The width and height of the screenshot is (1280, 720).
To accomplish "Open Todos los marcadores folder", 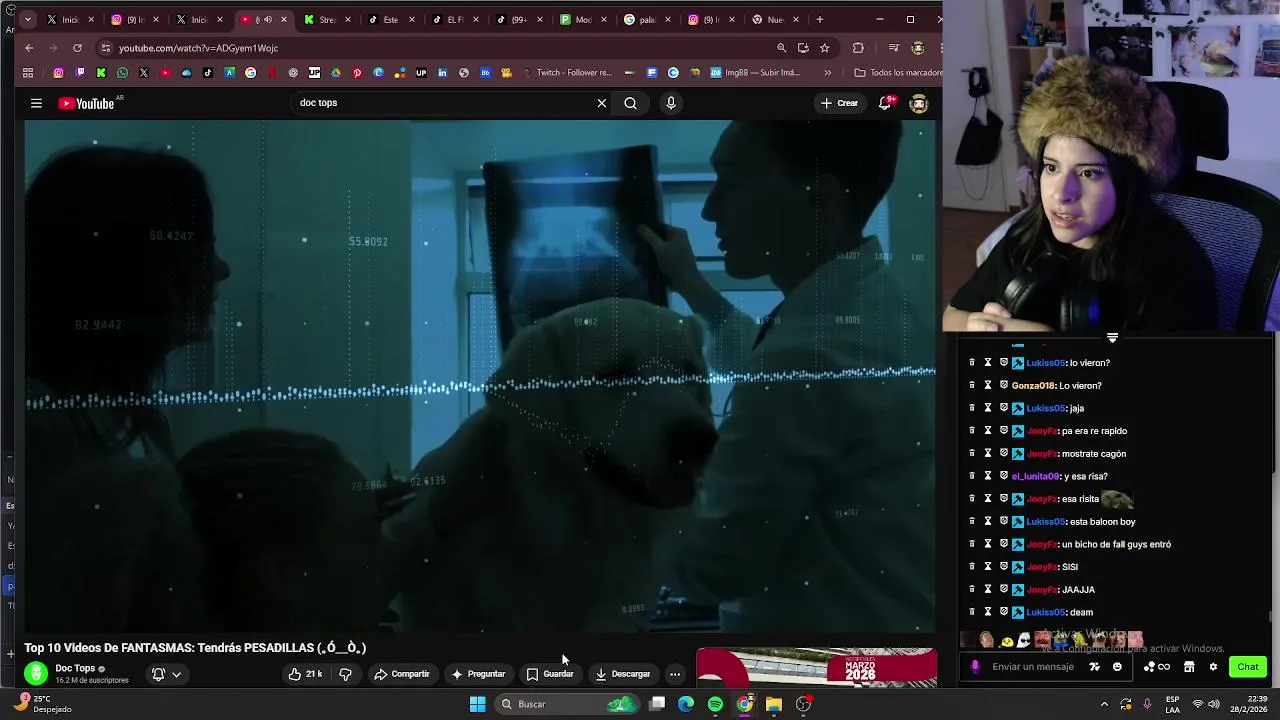I will [897, 73].
